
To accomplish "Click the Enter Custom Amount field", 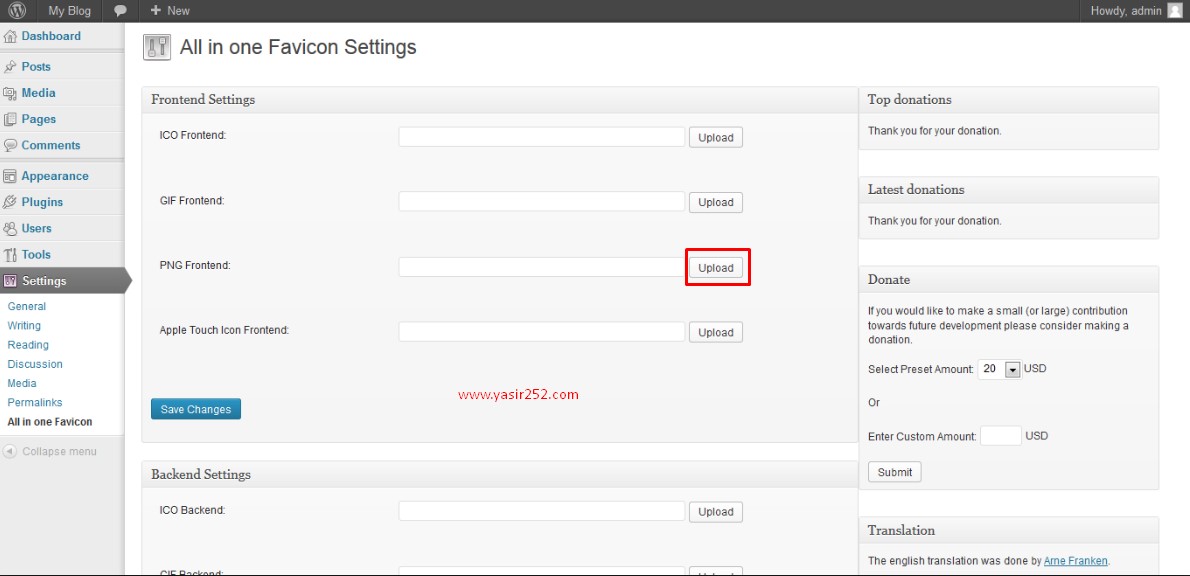I will click(1000, 435).
